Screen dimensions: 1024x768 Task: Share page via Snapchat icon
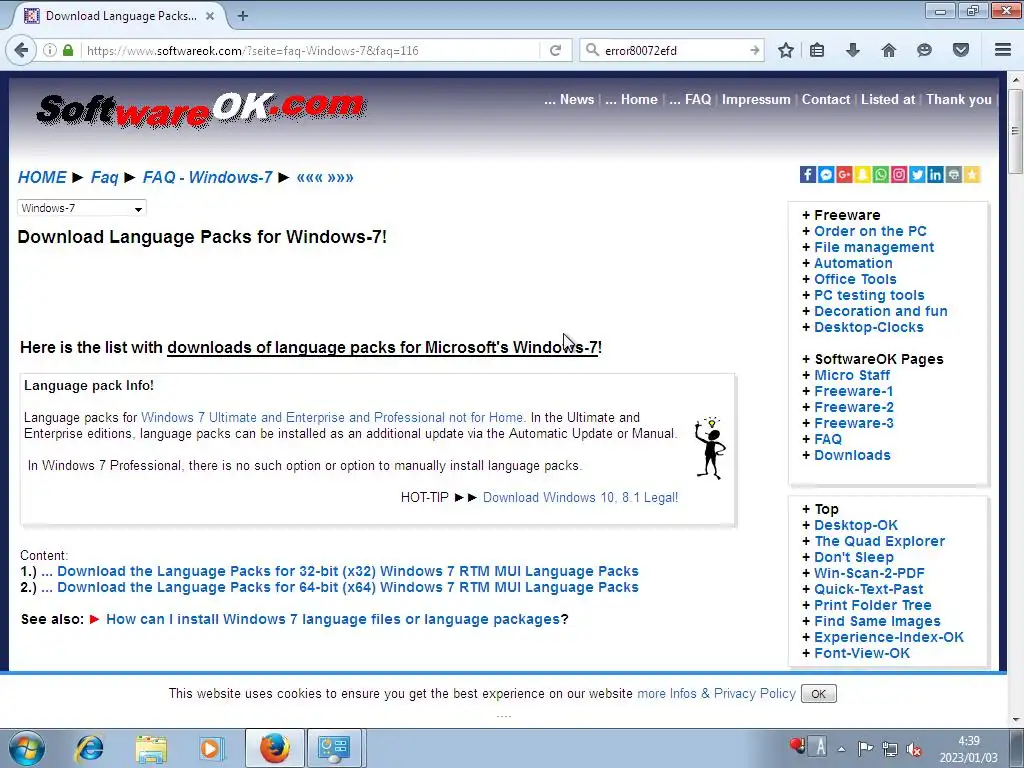point(863,174)
